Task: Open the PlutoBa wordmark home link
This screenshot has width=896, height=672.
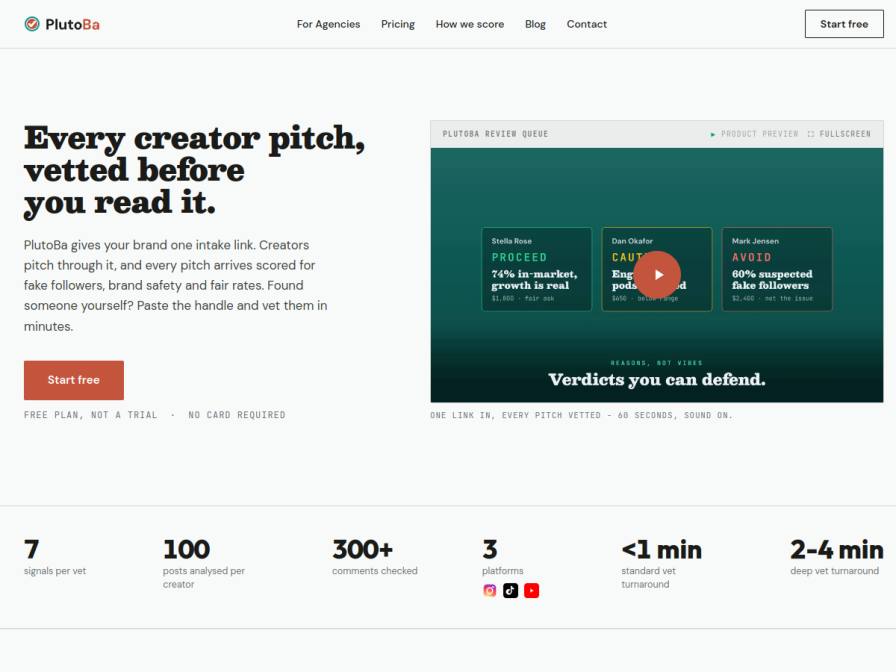Action: click(x=72, y=25)
